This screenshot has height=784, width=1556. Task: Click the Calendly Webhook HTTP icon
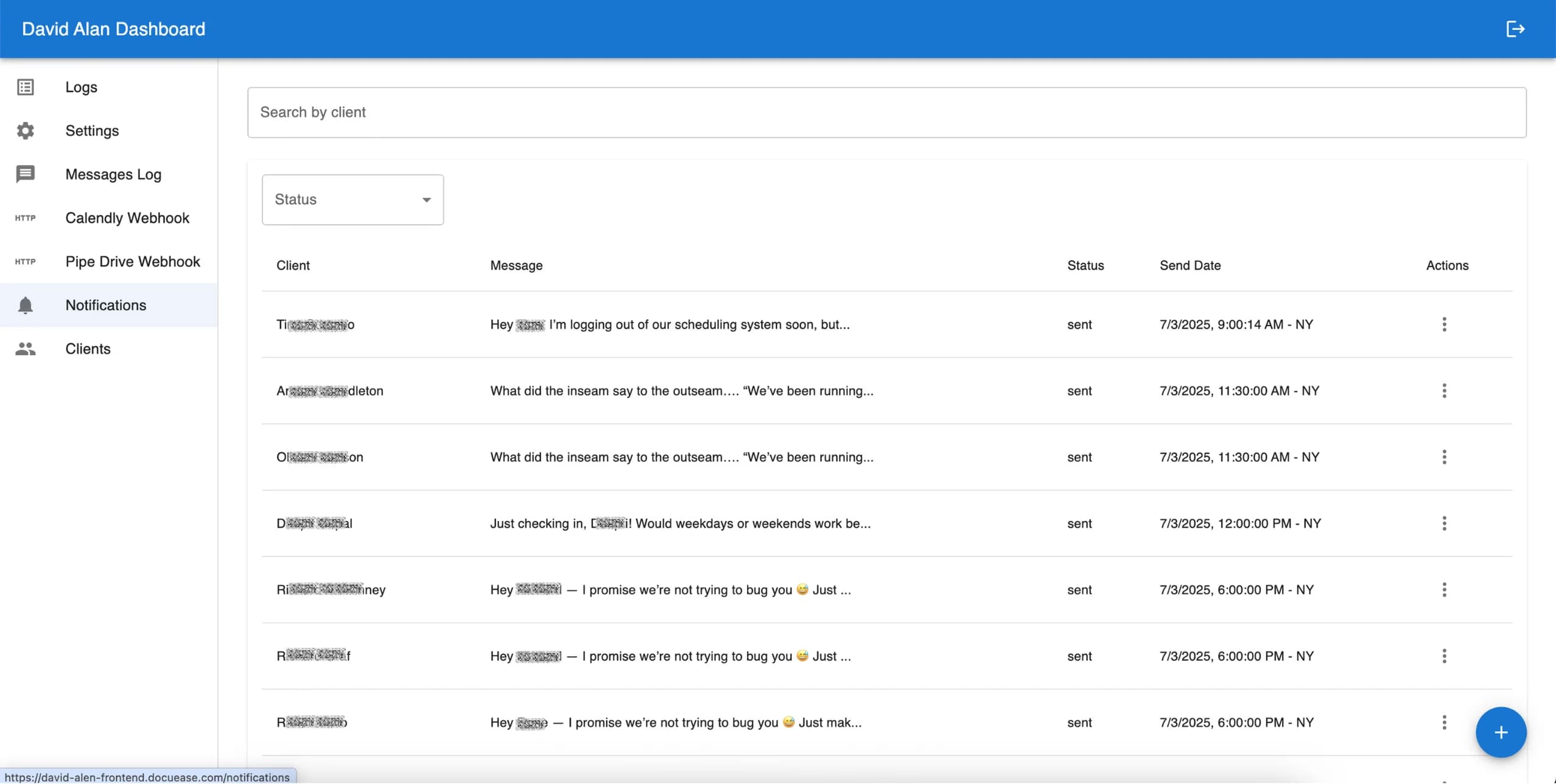(25, 218)
